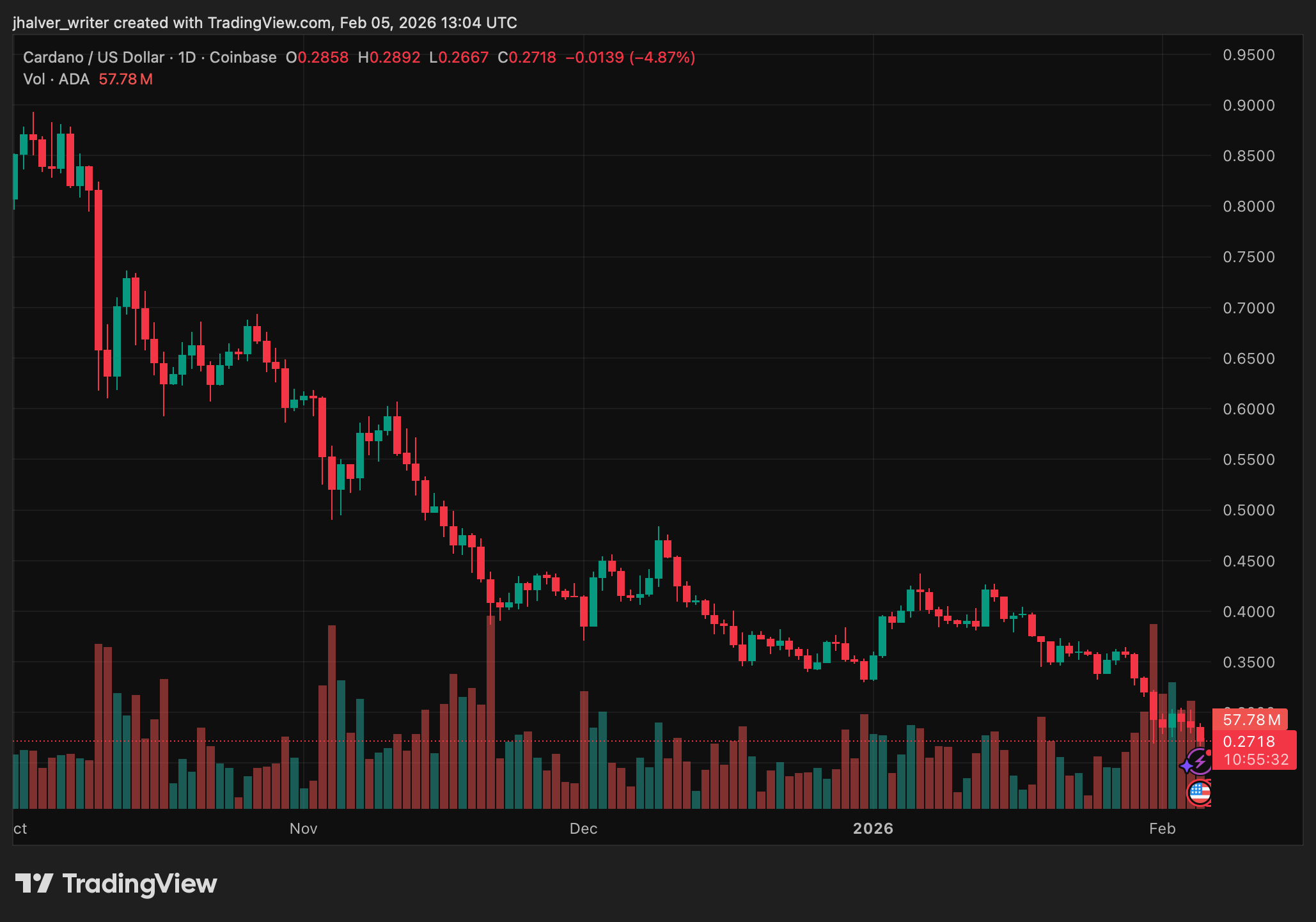The image size is (1316, 922).
Task: Click the Dec label on time axis
Action: 583,829
